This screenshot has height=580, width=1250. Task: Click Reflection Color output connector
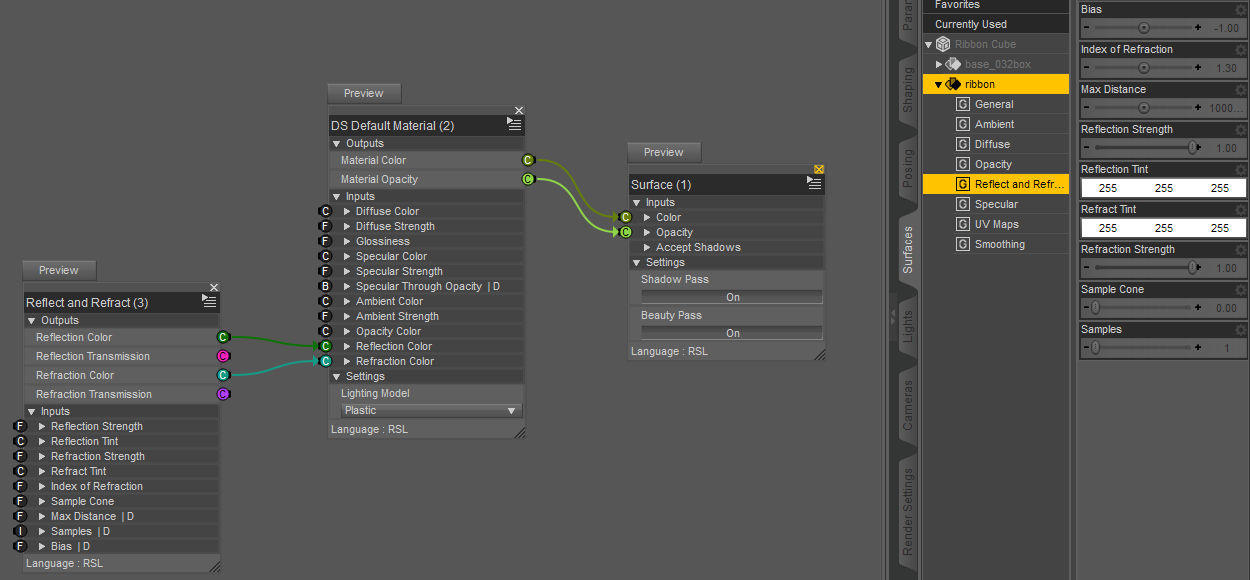[223, 338]
